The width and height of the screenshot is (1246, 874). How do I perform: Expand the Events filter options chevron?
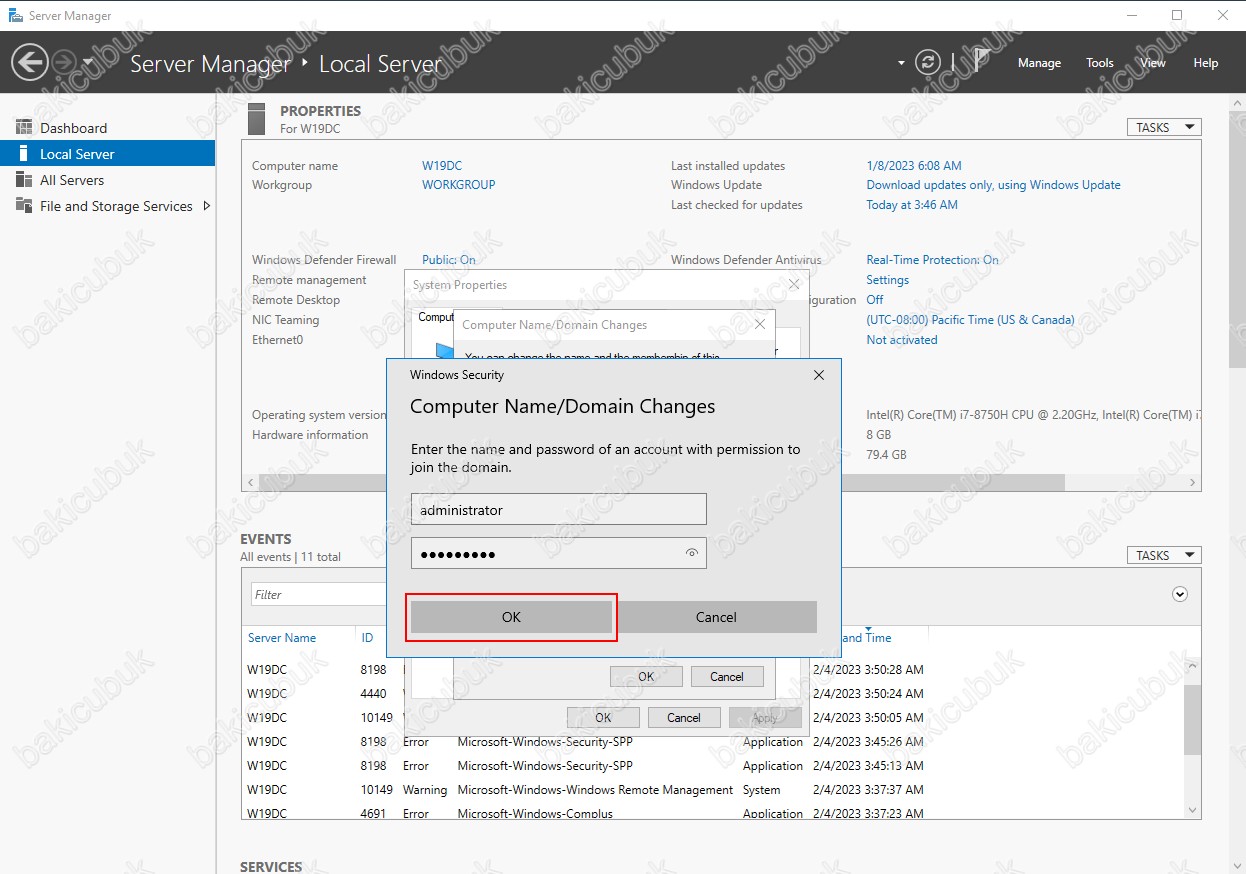click(x=1180, y=594)
